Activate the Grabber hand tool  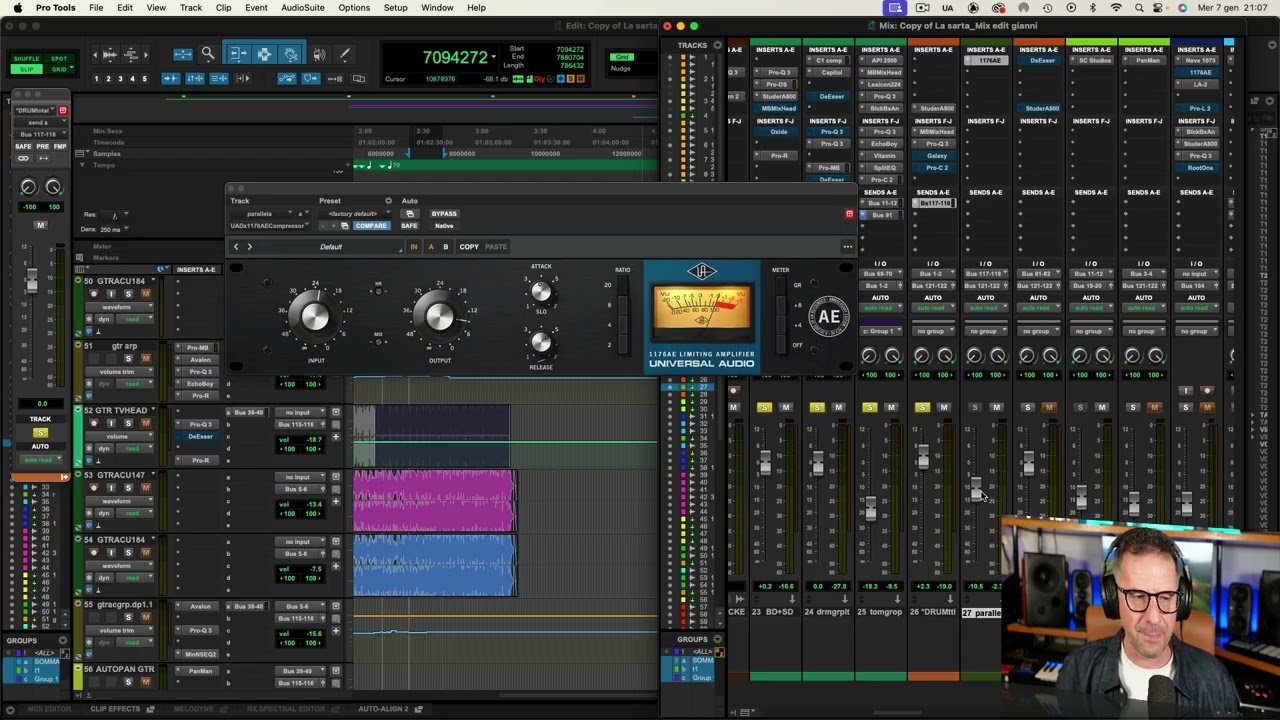pyautogui.click(x=290, y=55)
